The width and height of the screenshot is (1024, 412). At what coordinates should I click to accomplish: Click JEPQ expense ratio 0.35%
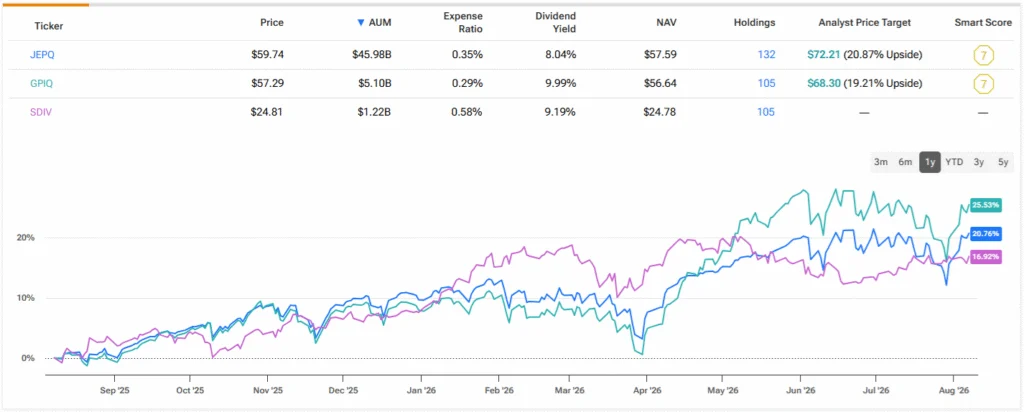(468, 55)
